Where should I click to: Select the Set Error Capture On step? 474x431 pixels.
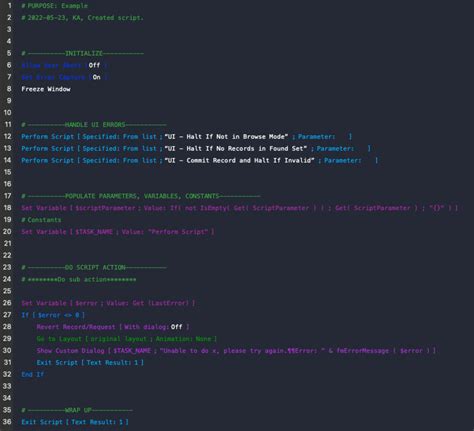(65, 77)
